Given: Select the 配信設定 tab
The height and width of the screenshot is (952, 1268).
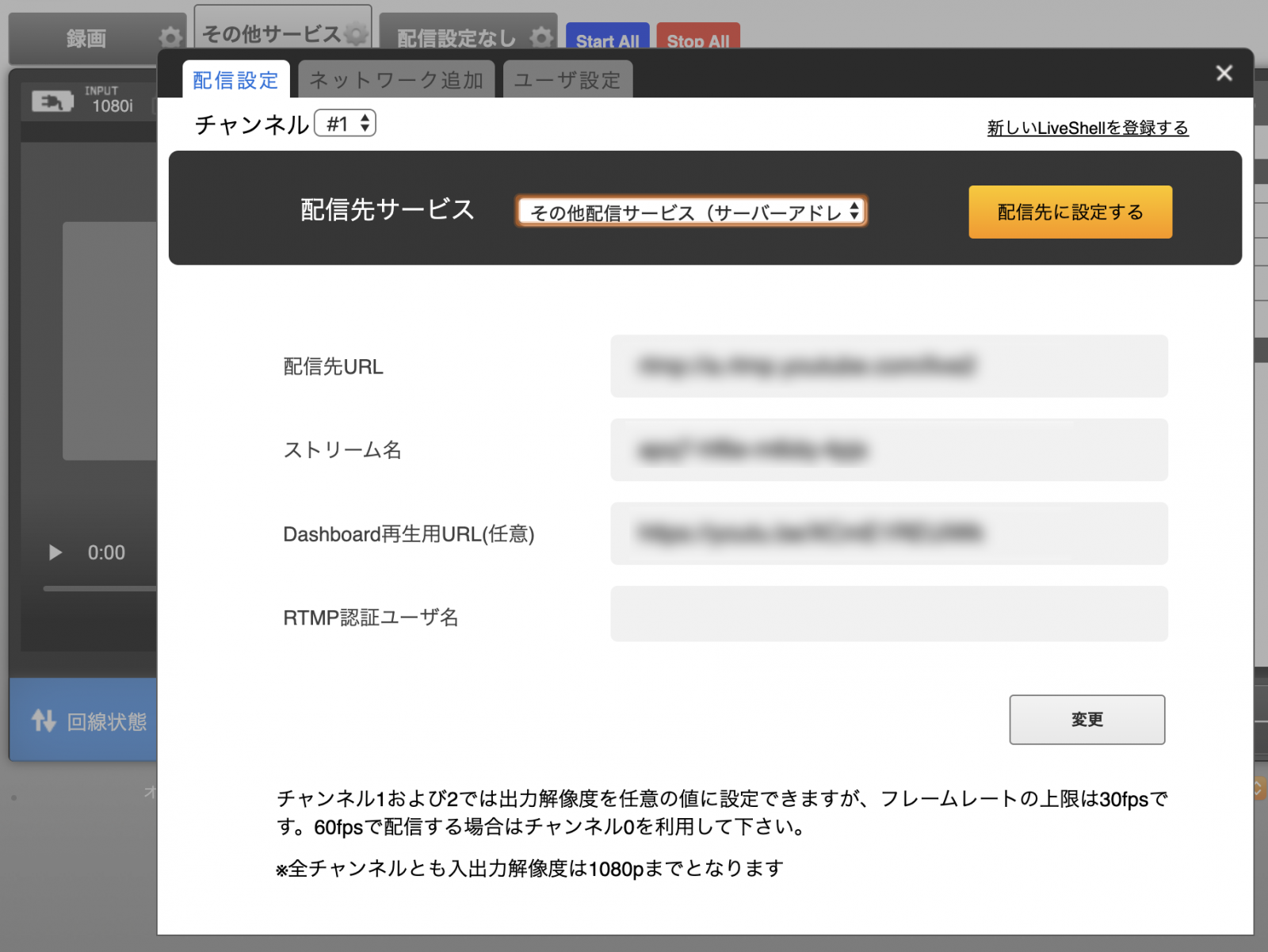Looking at the screenshot, I should pyautogui.click(x=236, y=80).
